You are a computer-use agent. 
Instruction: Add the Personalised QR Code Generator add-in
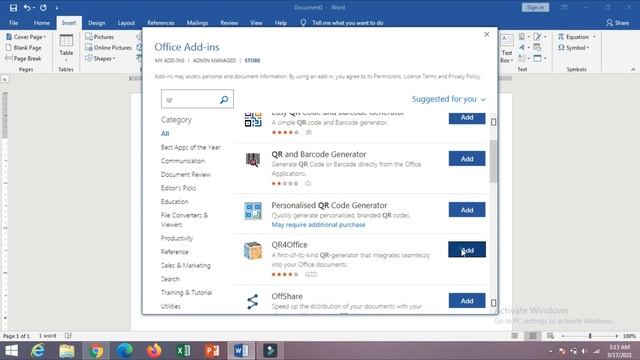coord(467,210)
